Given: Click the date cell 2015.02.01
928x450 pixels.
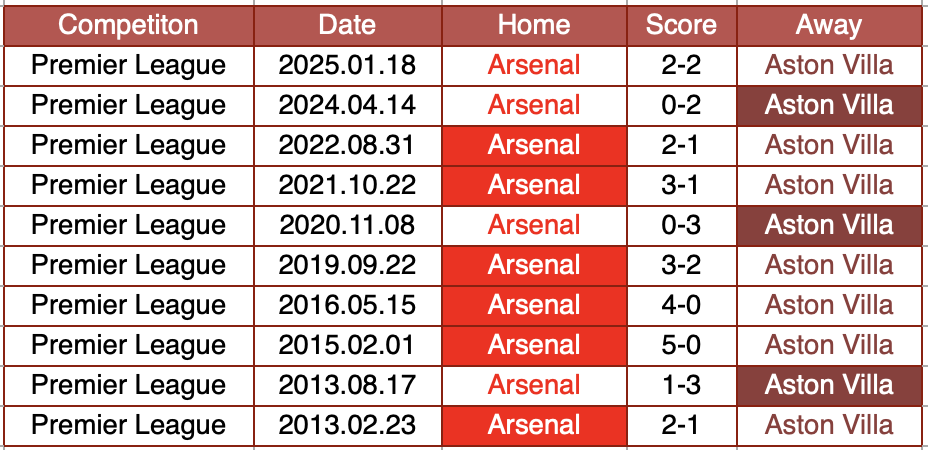Looking at the screenshot, I should (x=347, y=346).
